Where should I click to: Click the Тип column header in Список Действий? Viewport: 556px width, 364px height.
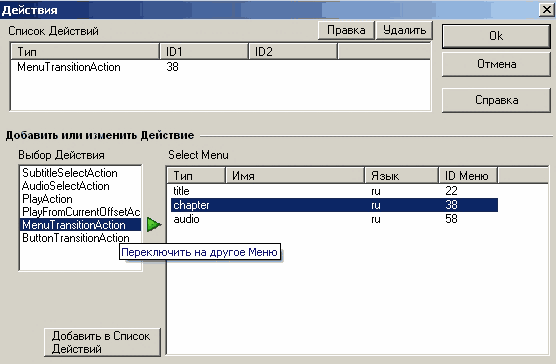click(85, 52)
